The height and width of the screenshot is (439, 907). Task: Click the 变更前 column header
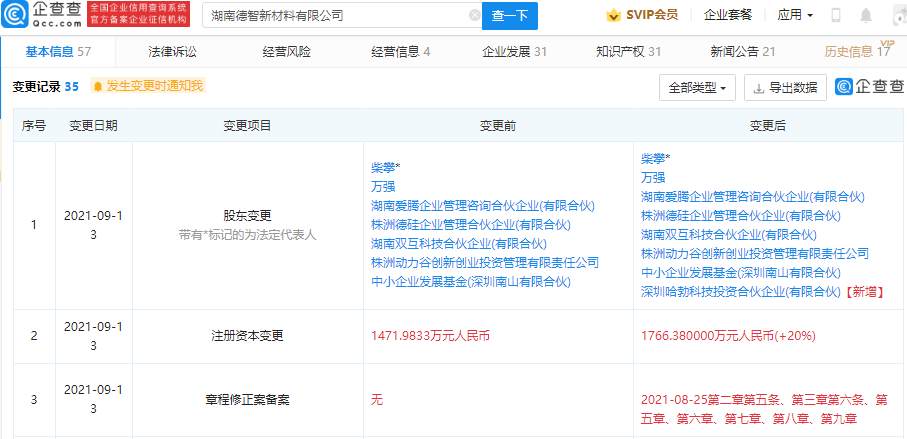(x=498, y=126)
